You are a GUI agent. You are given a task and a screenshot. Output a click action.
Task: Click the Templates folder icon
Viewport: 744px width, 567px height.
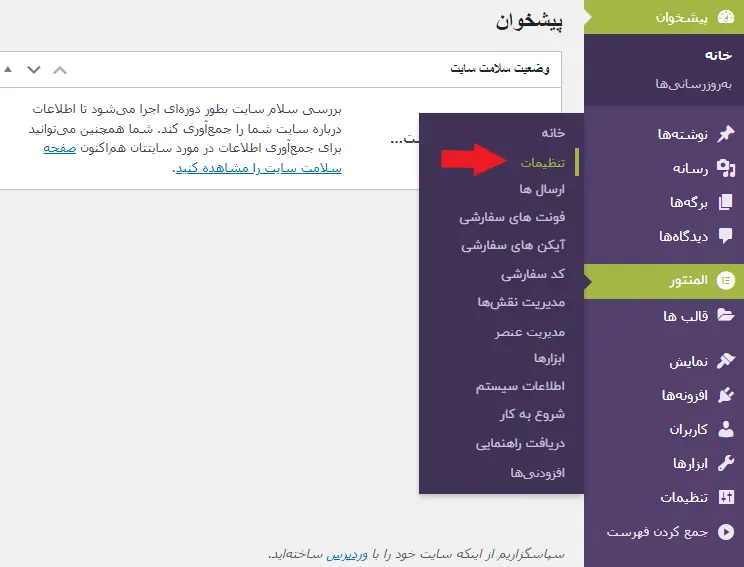click(x=725, y=315)
